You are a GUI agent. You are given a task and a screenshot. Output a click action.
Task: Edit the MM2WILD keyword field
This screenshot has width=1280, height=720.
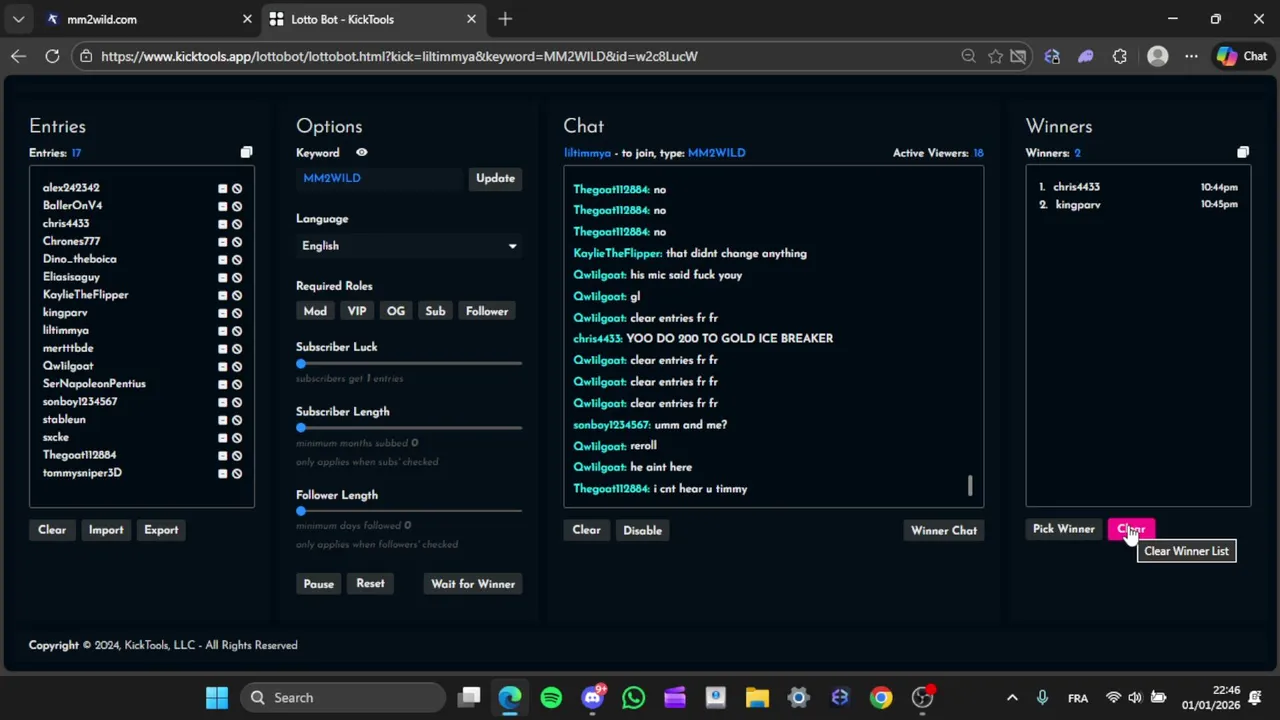[380, 178]
